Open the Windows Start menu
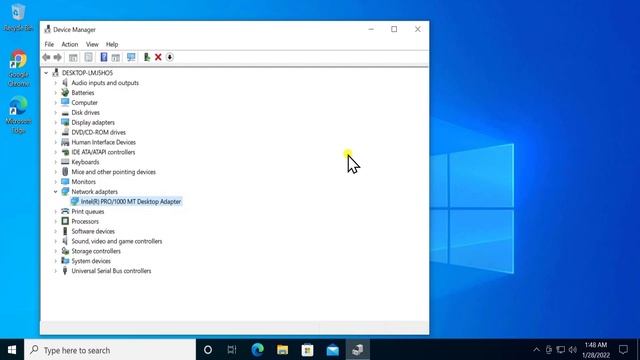 coord(12,350)
